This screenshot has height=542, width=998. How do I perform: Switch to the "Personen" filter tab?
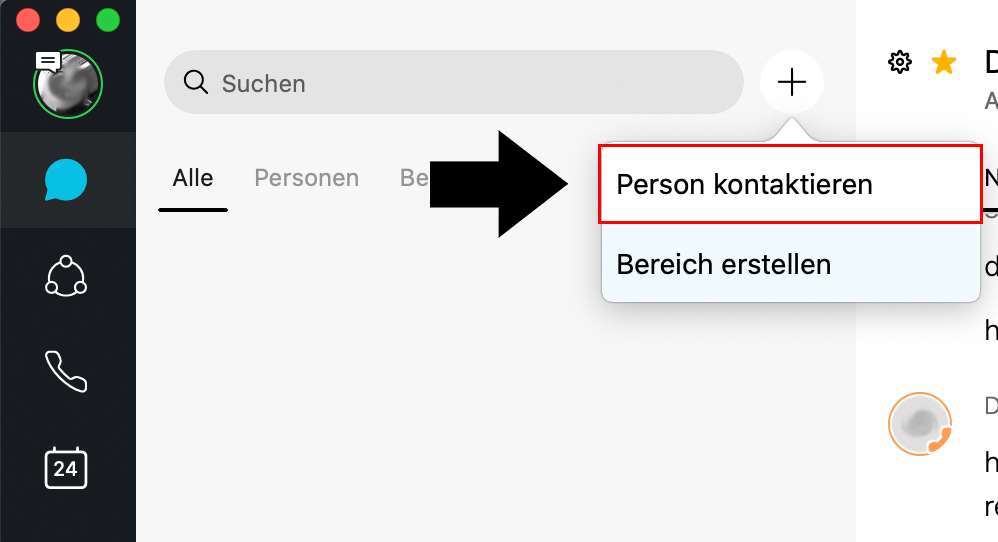coord(306,178)
